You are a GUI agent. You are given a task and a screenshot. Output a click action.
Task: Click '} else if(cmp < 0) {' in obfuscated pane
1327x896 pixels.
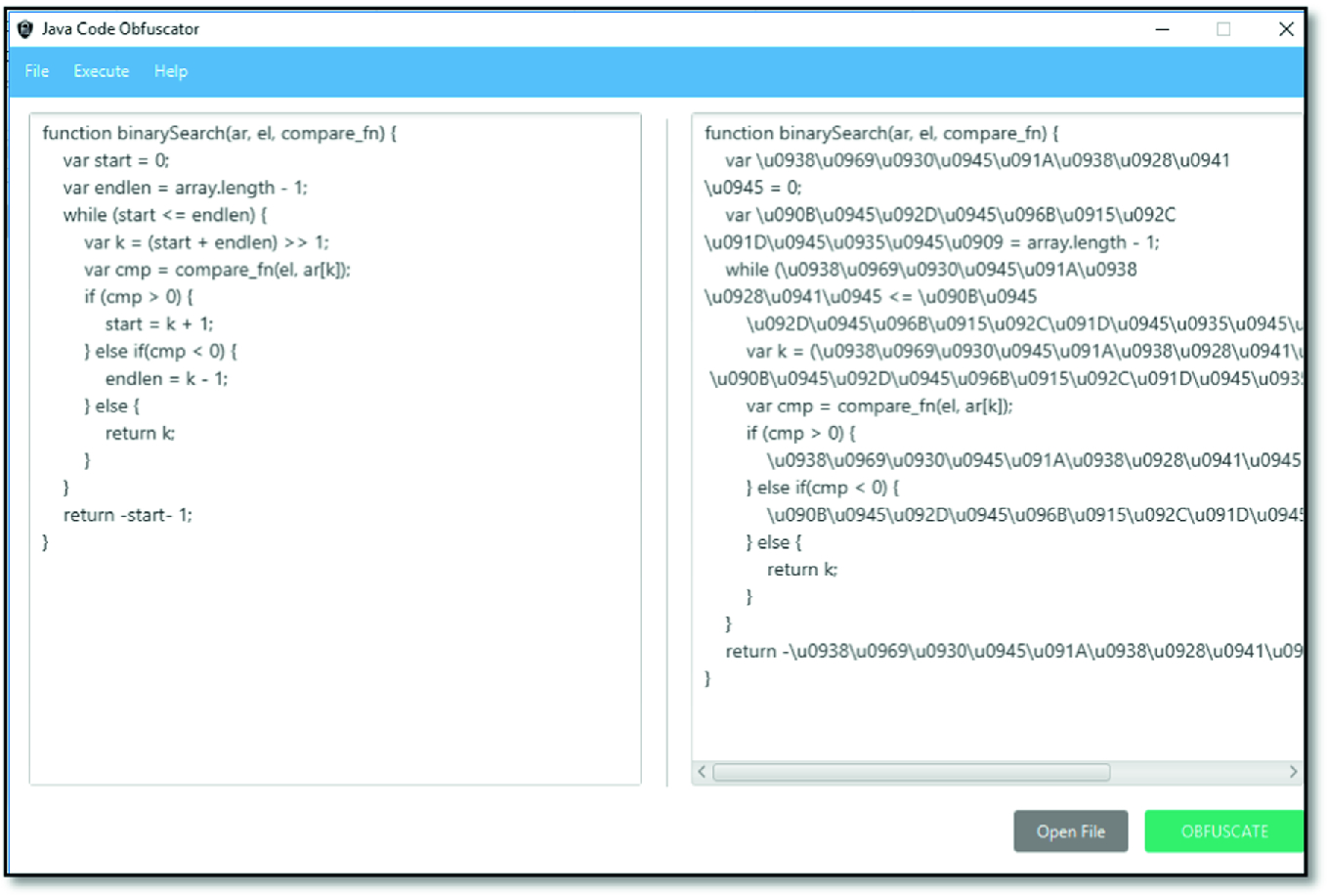823,488
